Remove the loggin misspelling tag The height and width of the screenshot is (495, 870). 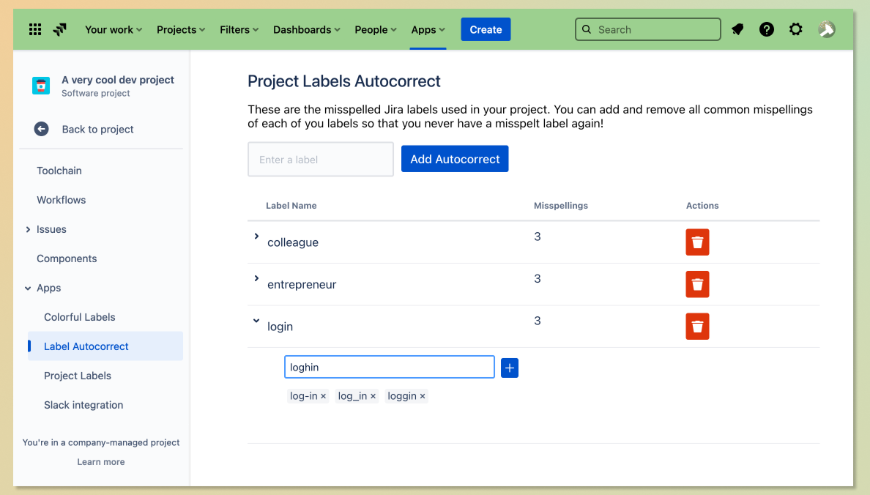pos(422,397)
